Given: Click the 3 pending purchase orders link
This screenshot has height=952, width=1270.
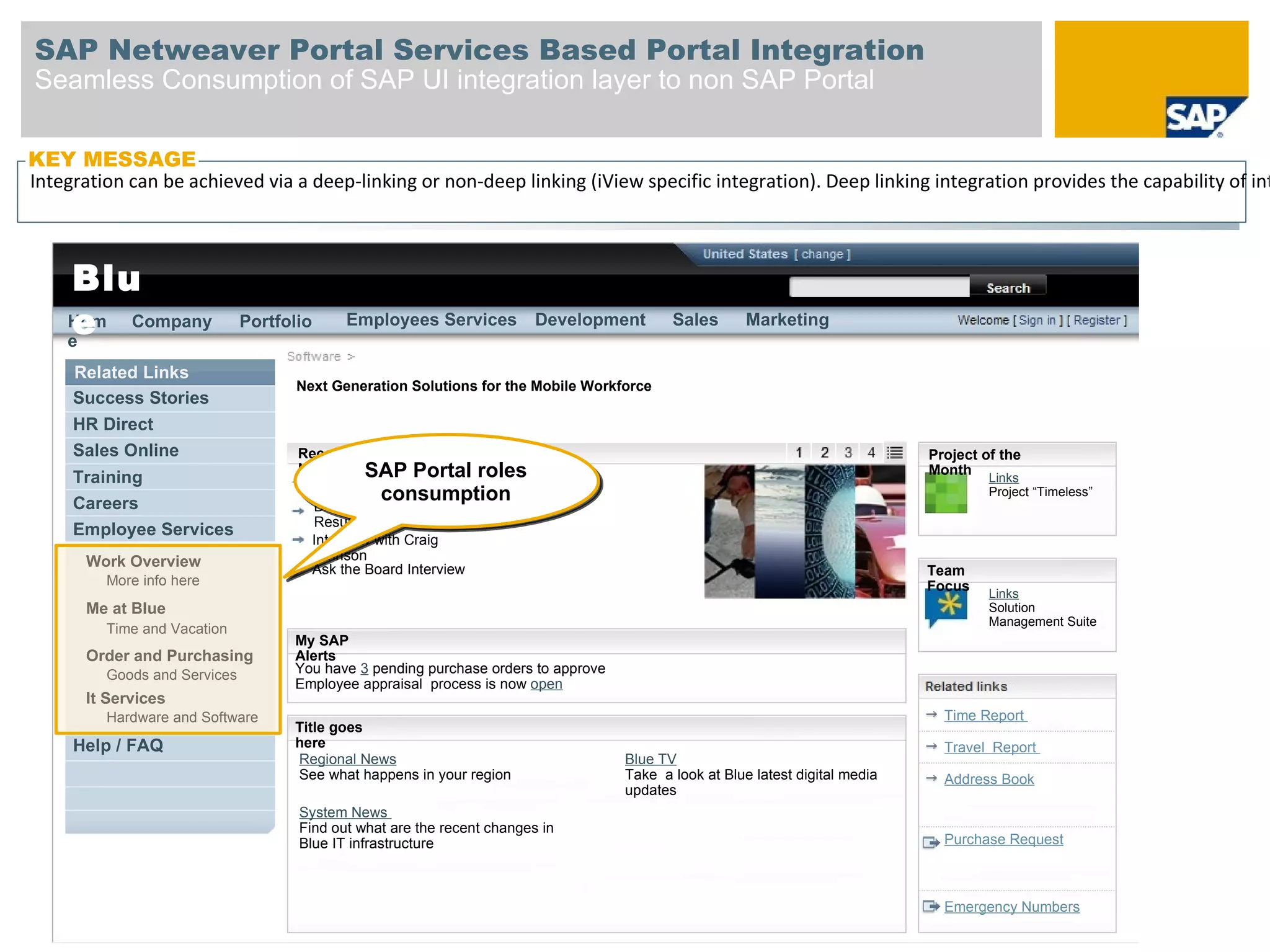Looking at the screenshot, I should (364, 669).
